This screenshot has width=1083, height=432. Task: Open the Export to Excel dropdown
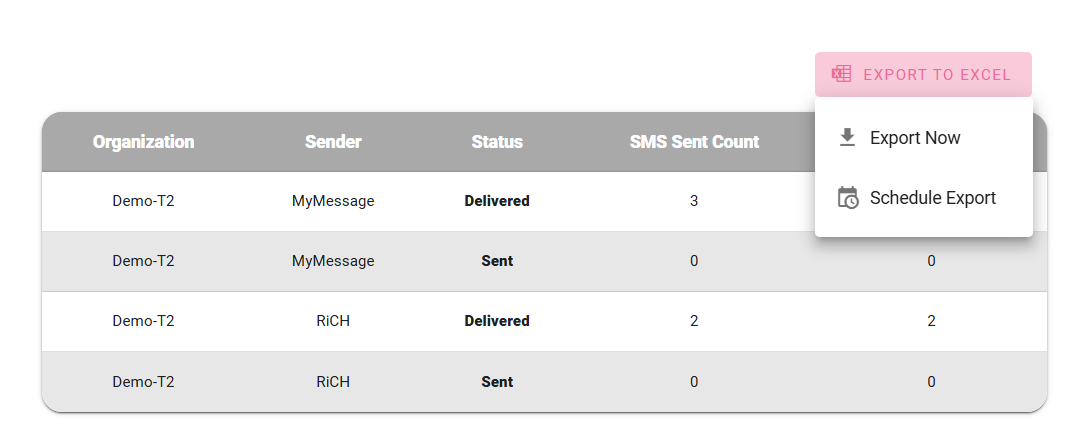click(923, 75)
